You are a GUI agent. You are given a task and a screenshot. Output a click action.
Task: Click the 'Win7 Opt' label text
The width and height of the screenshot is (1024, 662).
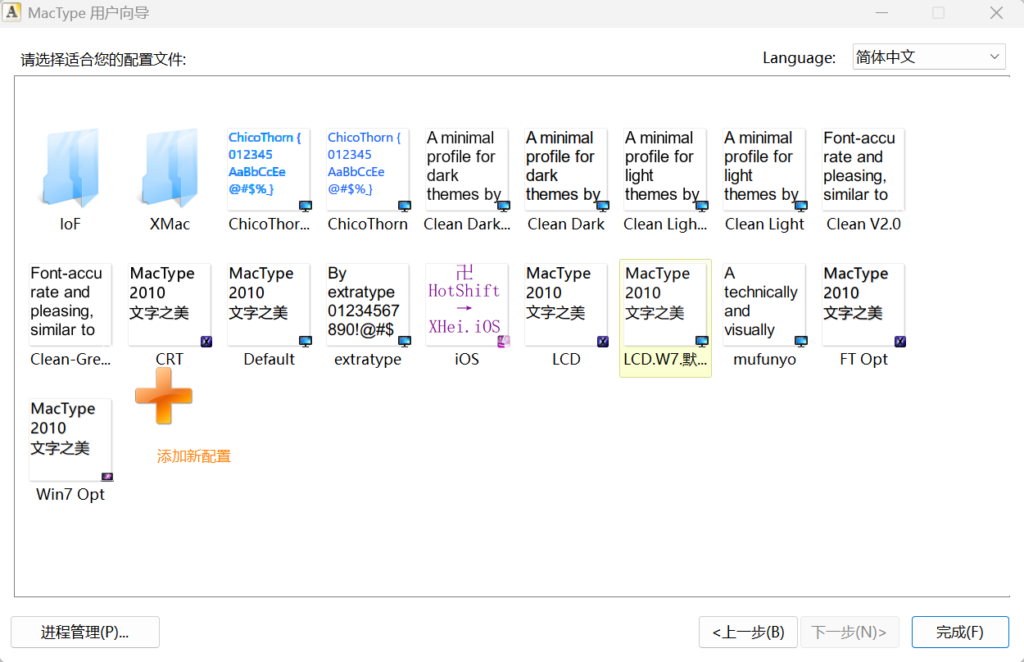(71, 494)
